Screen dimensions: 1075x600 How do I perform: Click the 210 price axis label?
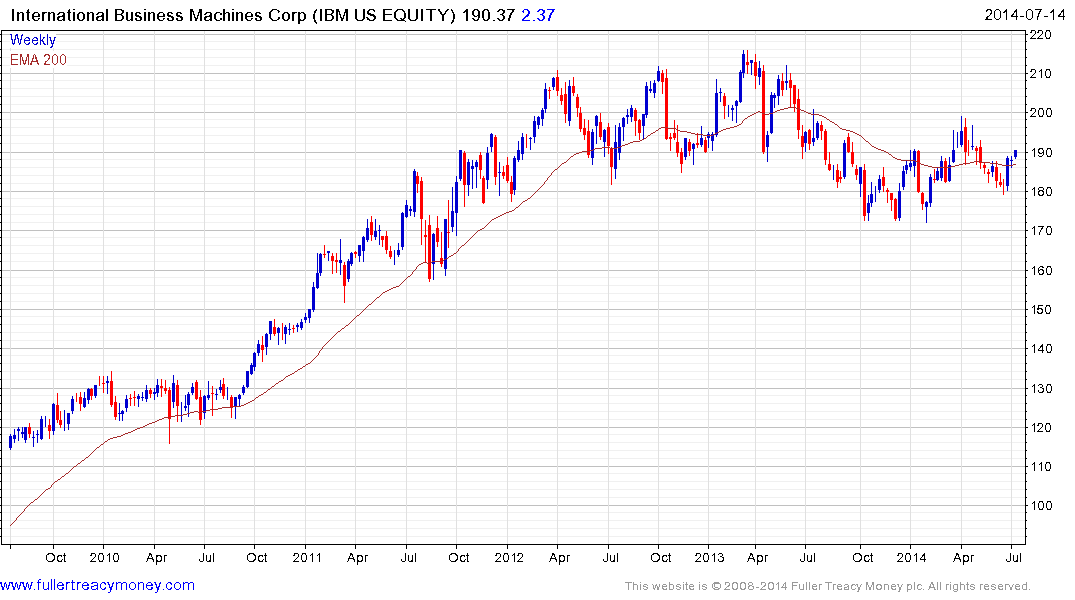coord(1040,73)
